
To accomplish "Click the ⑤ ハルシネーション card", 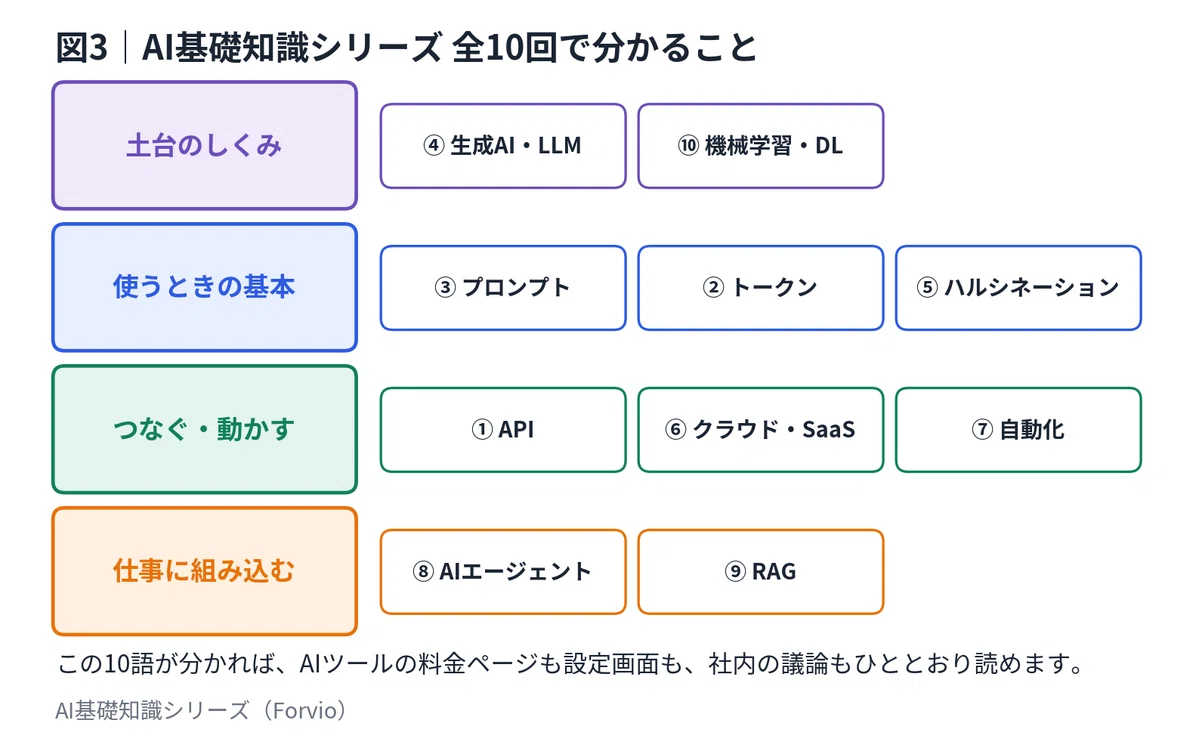I will 1018,288.
